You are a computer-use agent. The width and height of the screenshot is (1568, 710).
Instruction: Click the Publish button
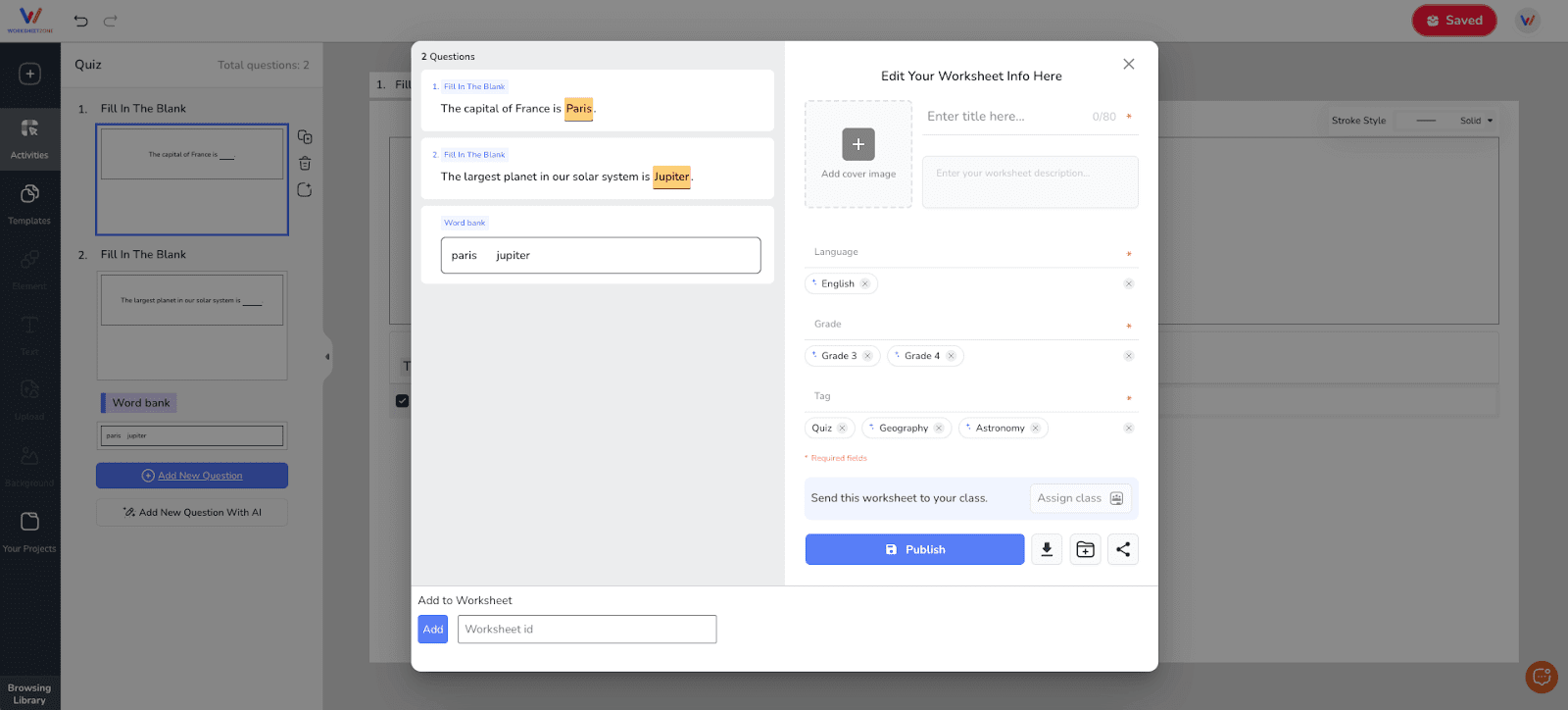(x=914, y=549)
